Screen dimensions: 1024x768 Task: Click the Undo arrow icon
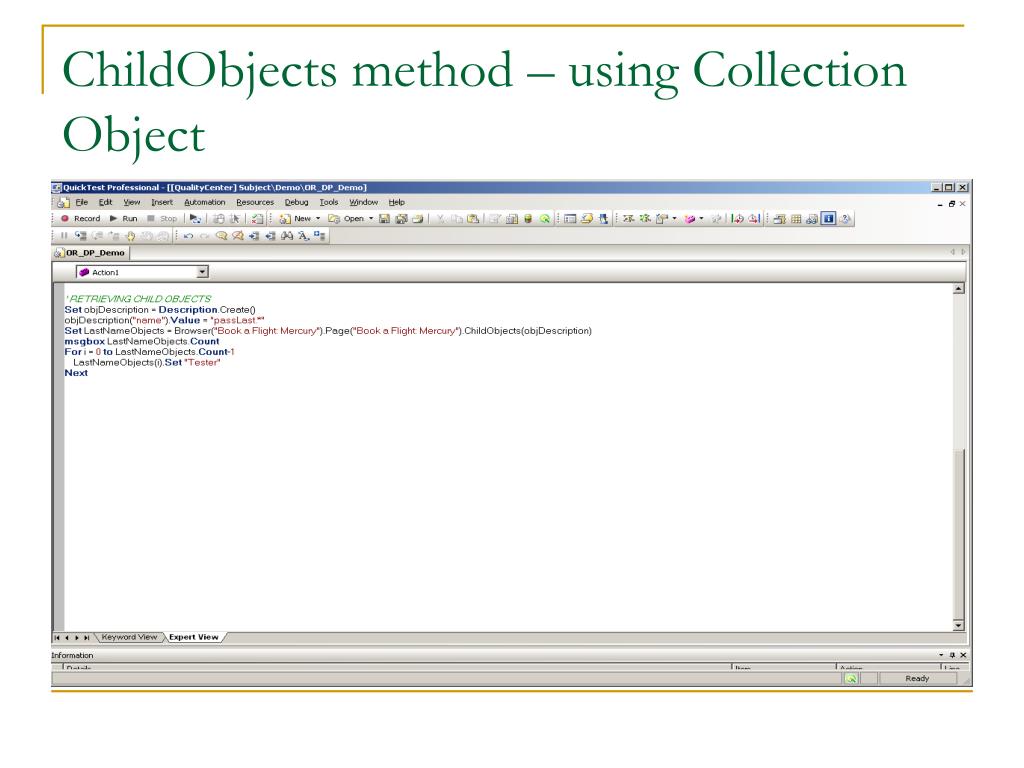pos(189,237)
